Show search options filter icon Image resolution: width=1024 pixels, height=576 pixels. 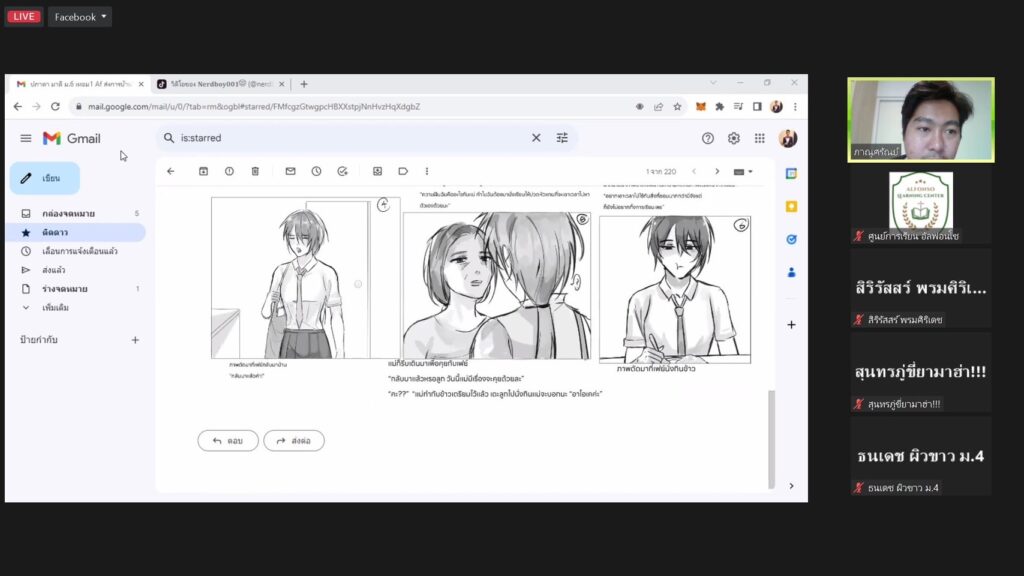point(562,138)
